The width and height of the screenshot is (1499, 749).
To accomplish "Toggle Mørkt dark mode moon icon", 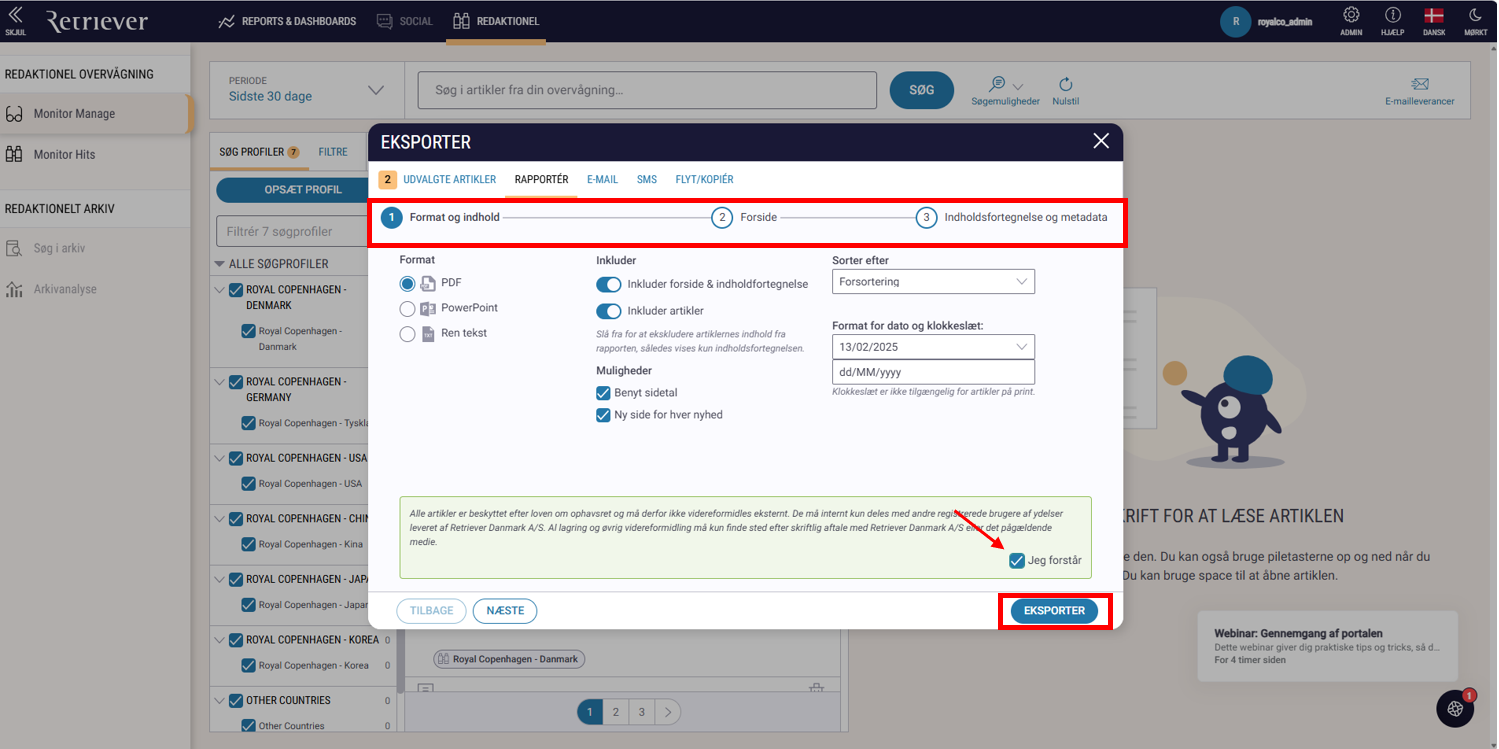I will (x=1475, y=15).
